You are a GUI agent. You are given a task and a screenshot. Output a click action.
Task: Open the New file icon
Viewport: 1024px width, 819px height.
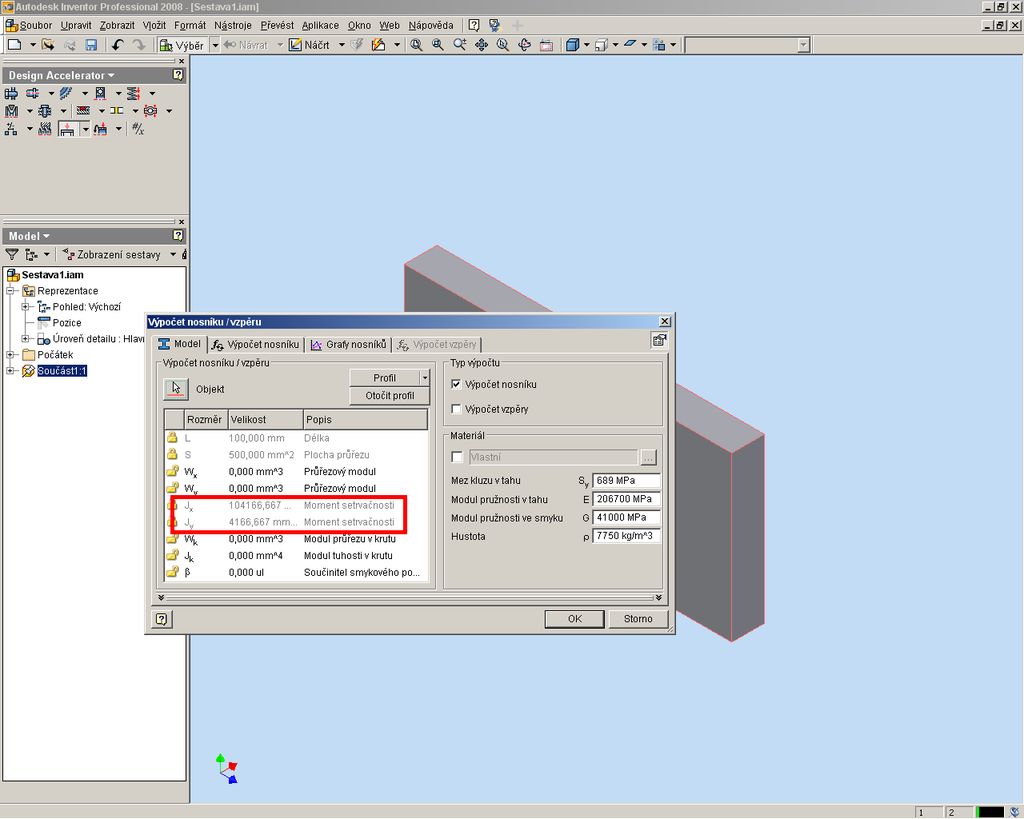[x=14, y=45]
